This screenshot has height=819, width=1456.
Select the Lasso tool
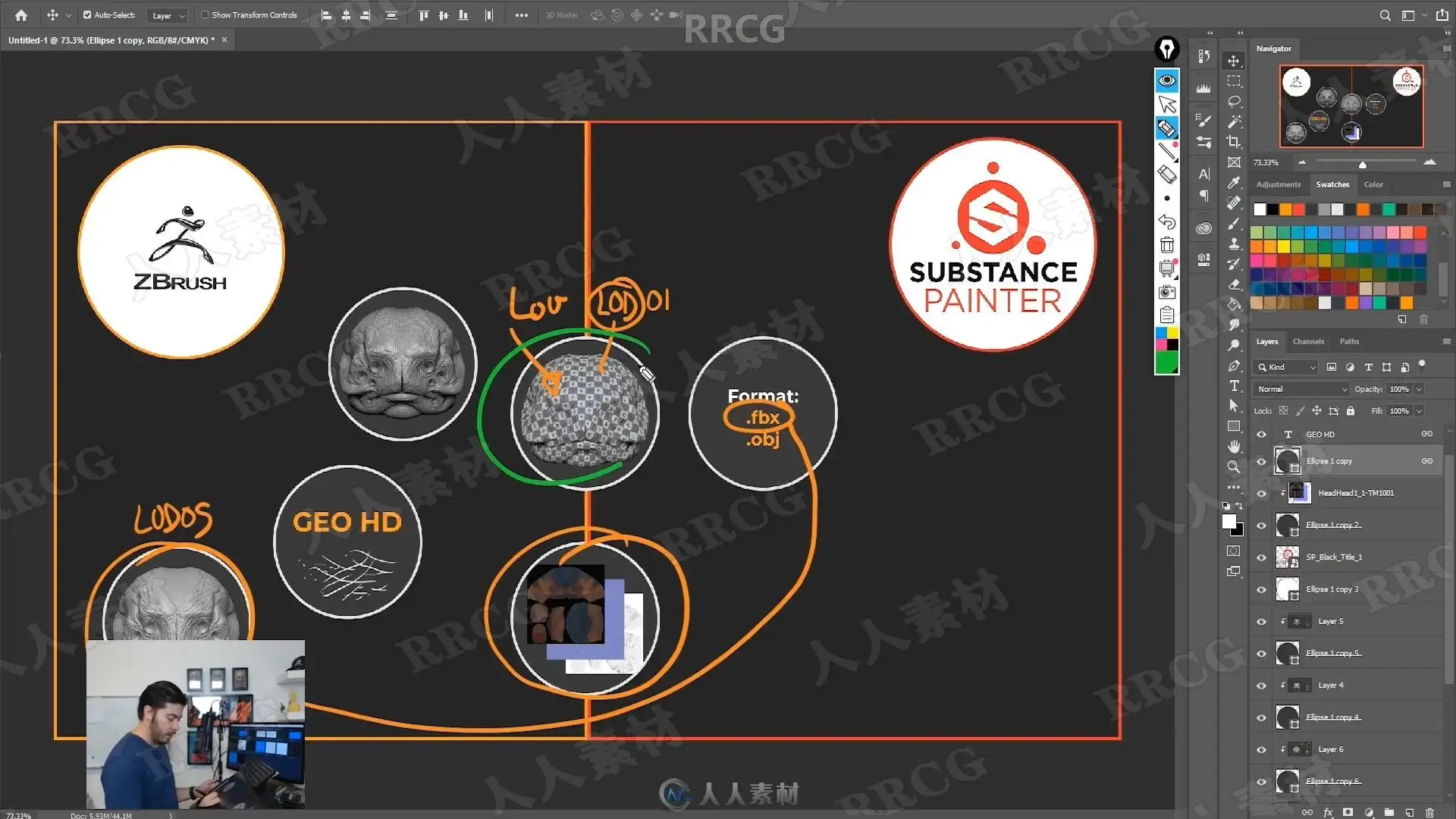1234,102
